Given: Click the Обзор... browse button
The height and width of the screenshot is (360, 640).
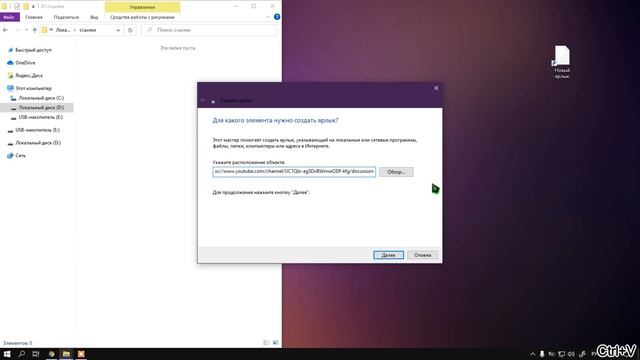Looking at the screenshot, I should click(x=396, y=172).
